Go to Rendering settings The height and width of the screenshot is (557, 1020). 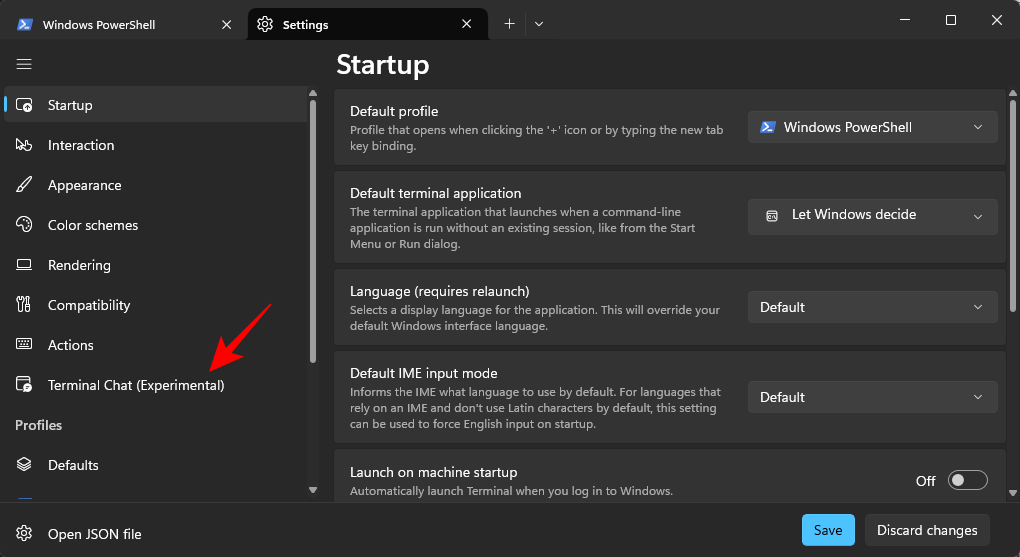pos(79,265)
